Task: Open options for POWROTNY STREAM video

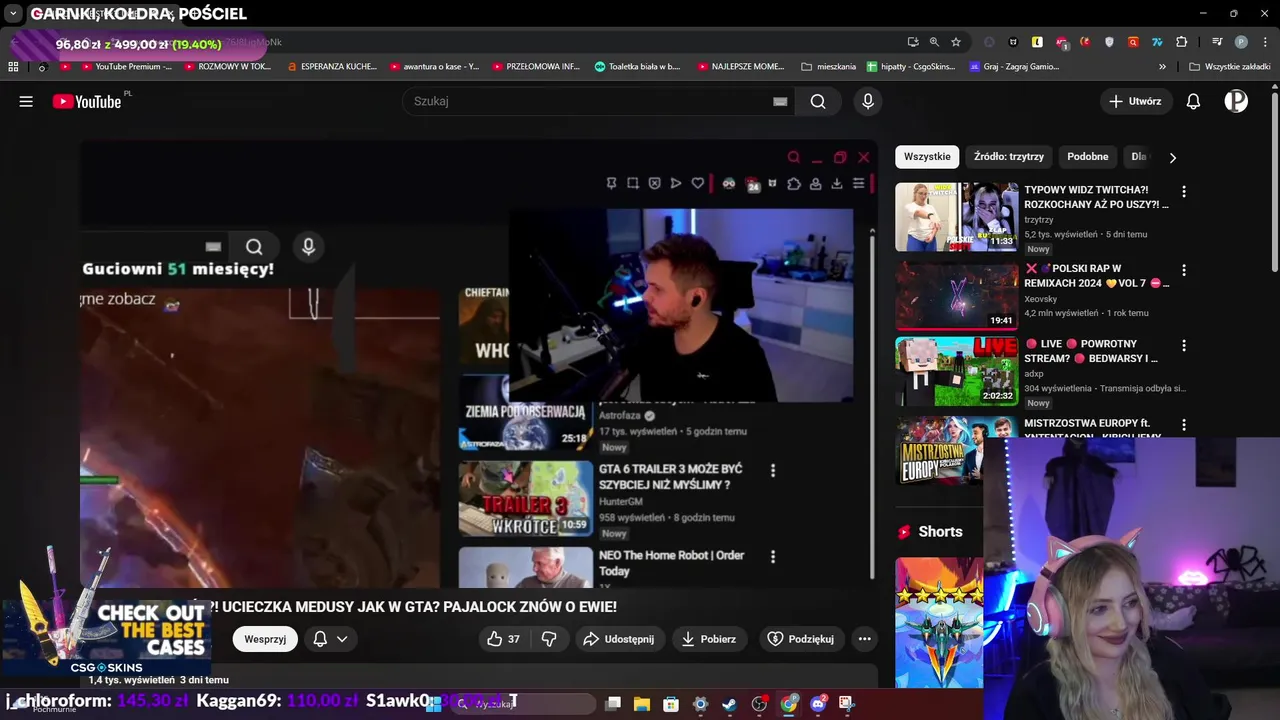Action: pyautogui.click(x=1184, y=345)
